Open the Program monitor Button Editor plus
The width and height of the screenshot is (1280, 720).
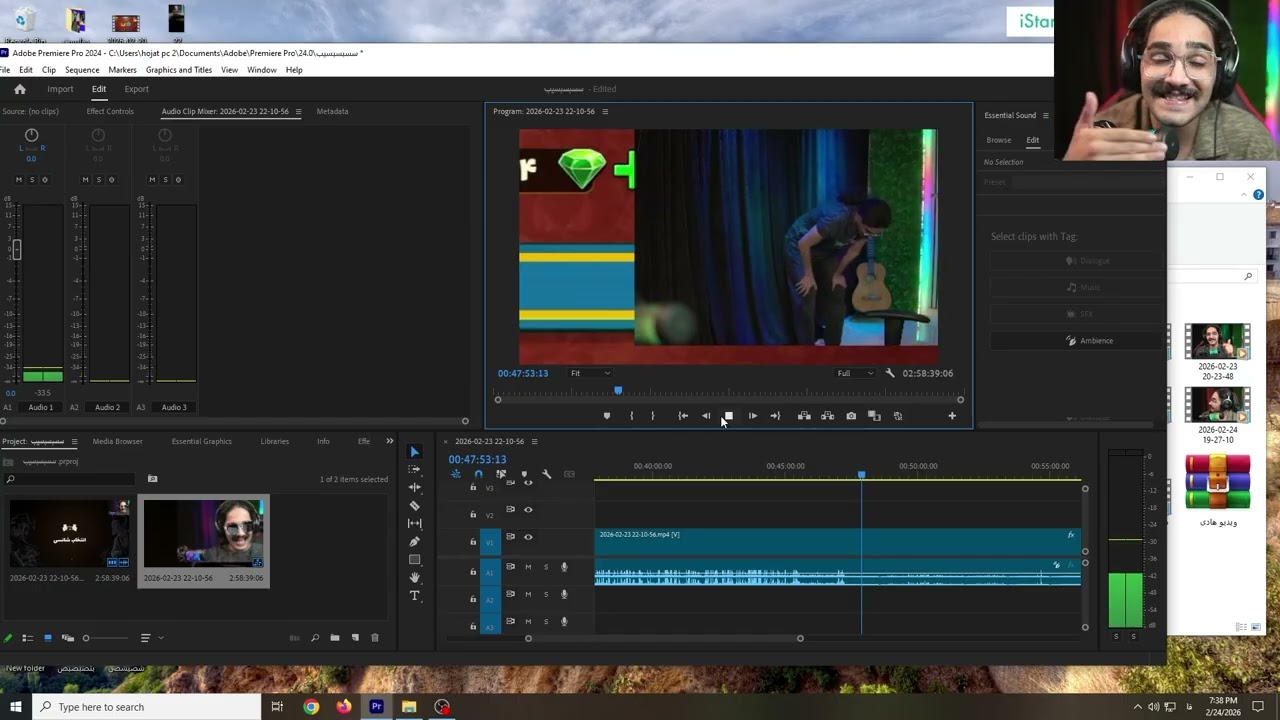pyautogui.click(x=952, y=416)
